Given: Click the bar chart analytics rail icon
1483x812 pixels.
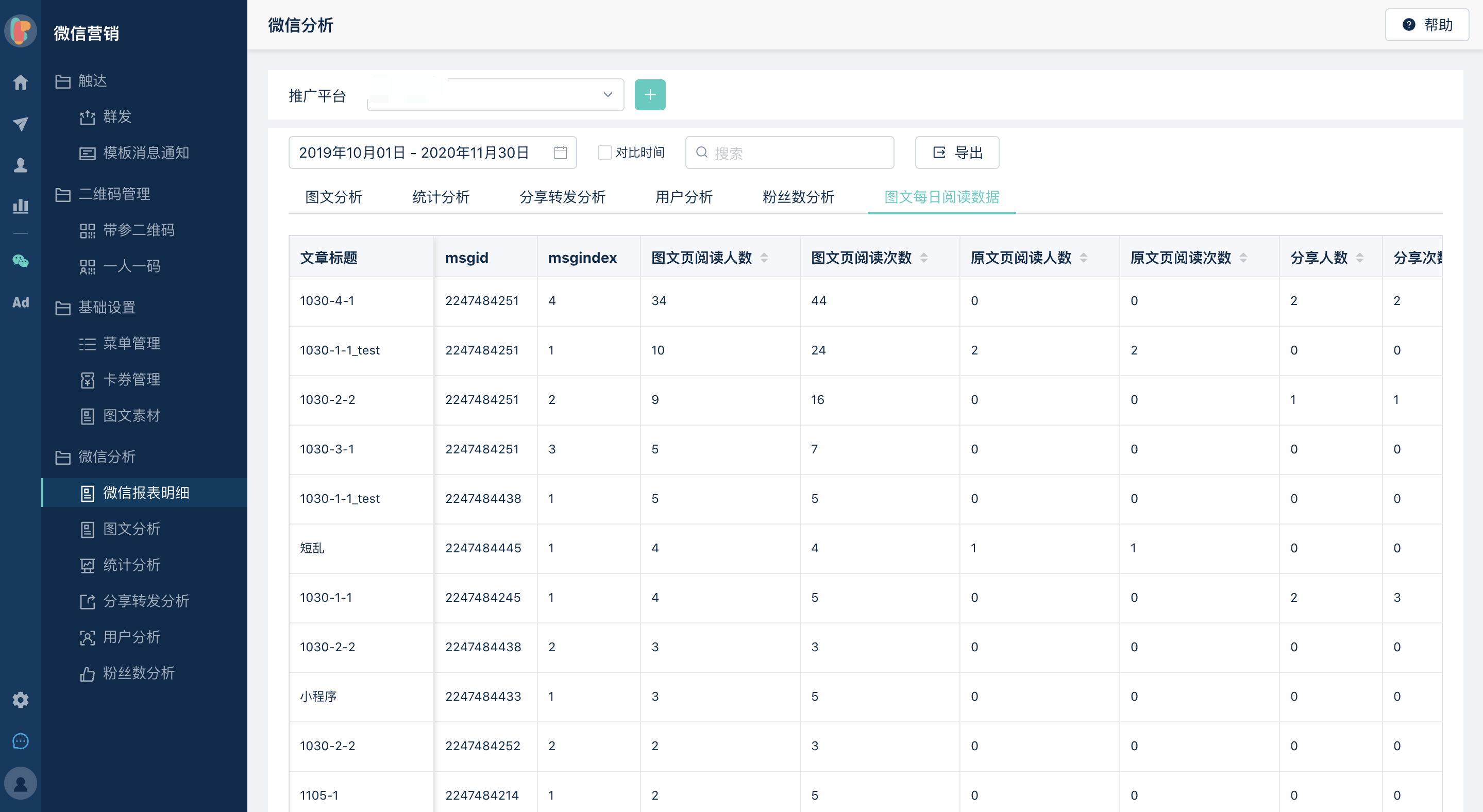Looking at the screenshot, I should (21, 206).
